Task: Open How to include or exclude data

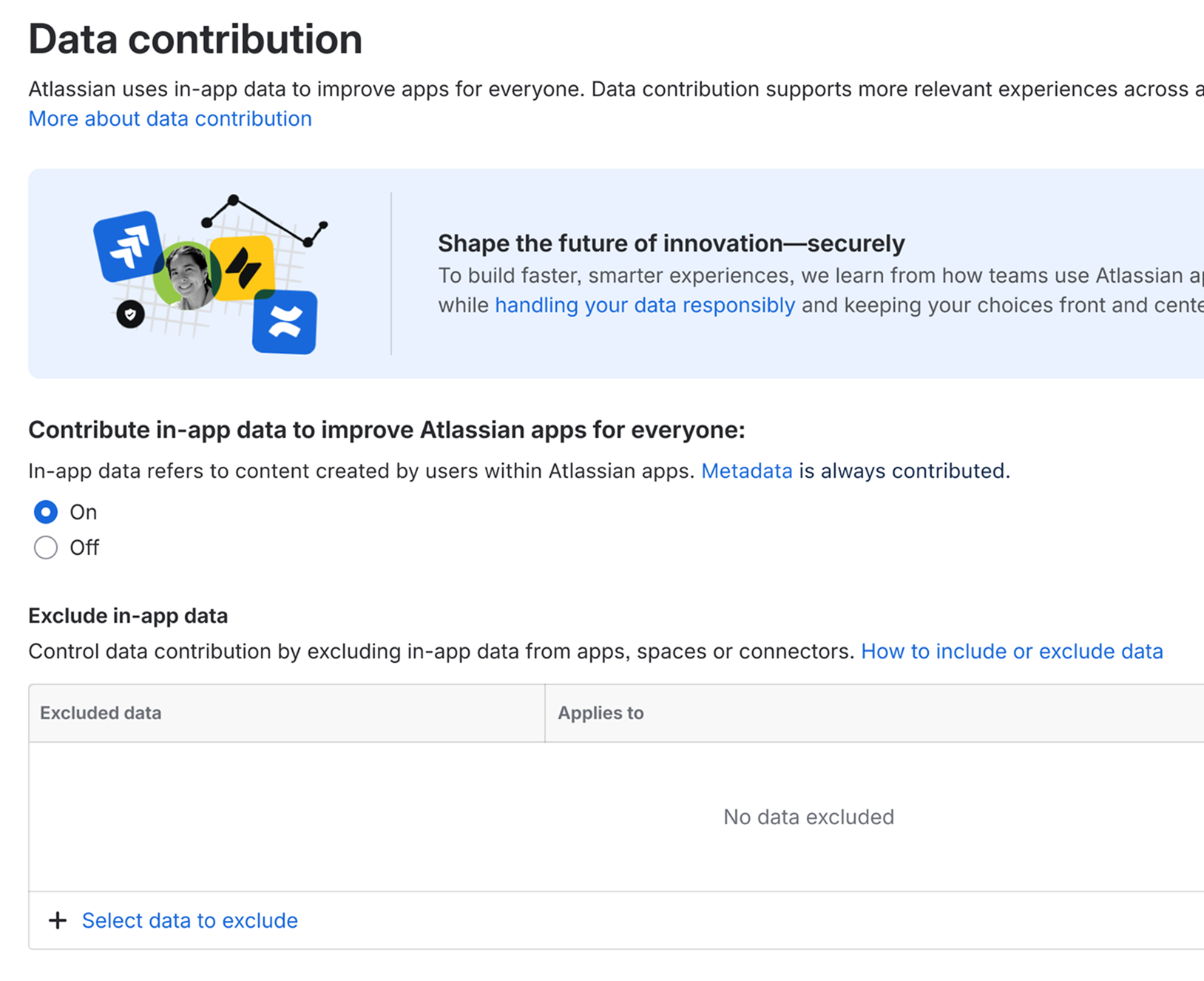Action: (1012, 651)
